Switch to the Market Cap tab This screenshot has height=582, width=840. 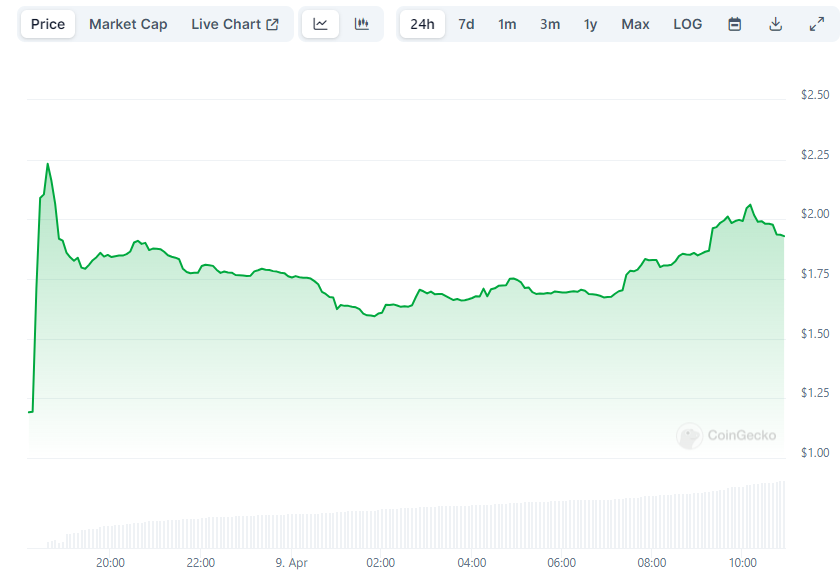[x=128, y=24]
